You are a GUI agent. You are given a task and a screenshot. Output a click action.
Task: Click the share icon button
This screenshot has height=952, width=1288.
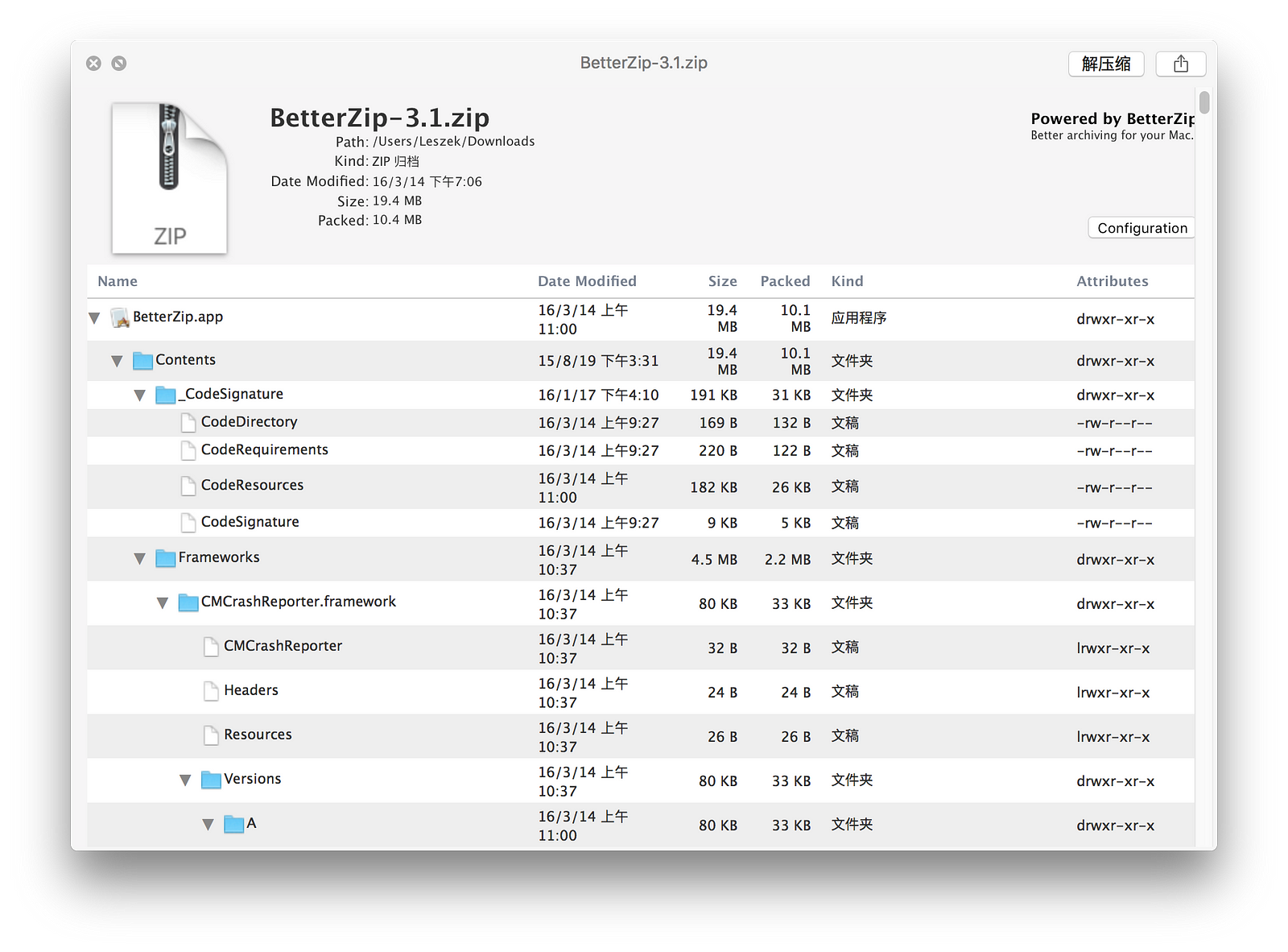[x=1180, y=64]
